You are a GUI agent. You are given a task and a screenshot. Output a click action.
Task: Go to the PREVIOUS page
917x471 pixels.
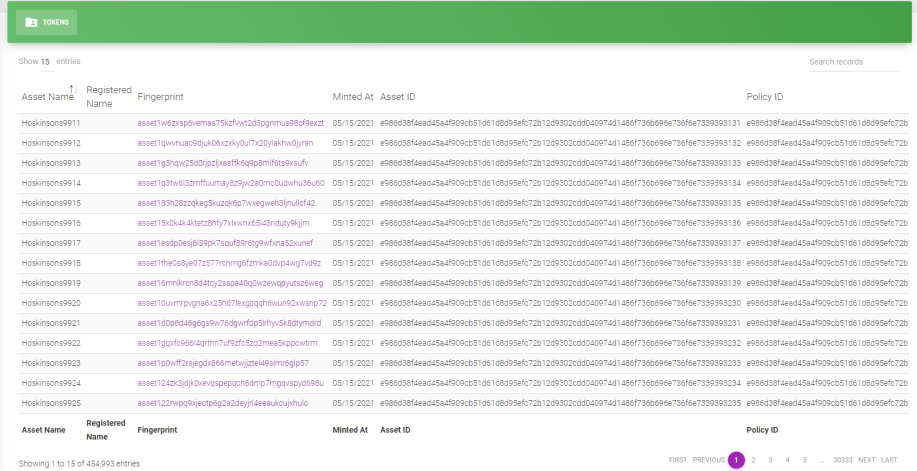point(709,460)
